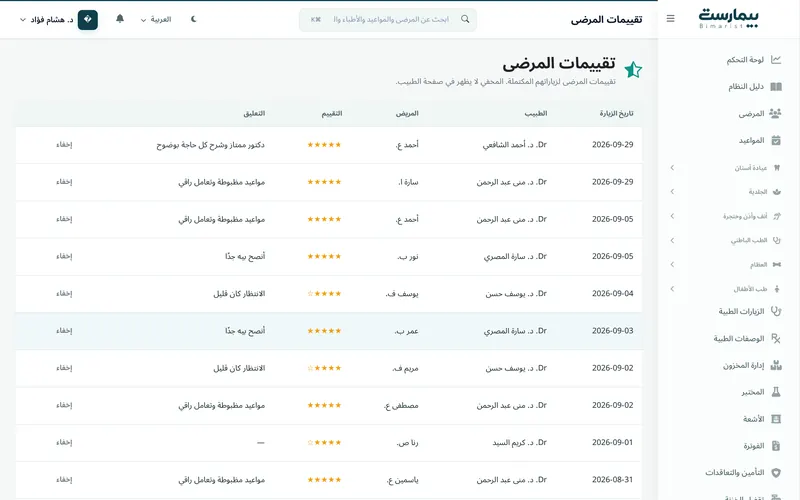Image resolution: width=800 pixels, height=500 pixels.
Task: Hide the review by يوسف ف.
Action: click(x=64, y=293)
